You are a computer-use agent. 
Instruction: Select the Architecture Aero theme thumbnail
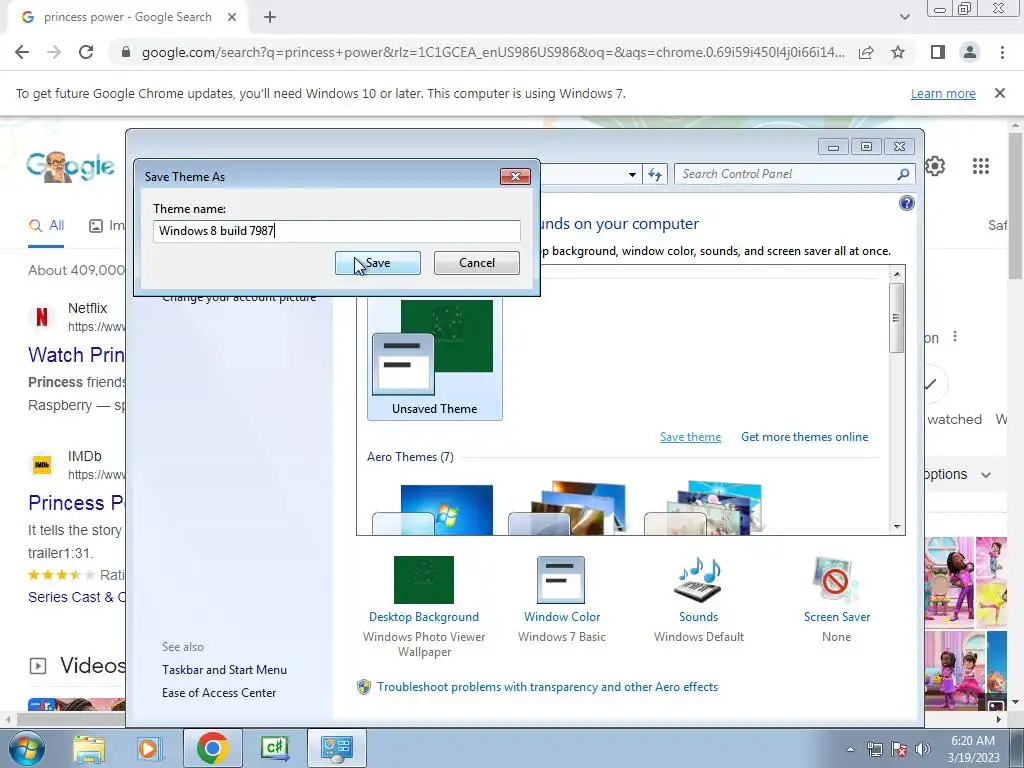[568, 508]
